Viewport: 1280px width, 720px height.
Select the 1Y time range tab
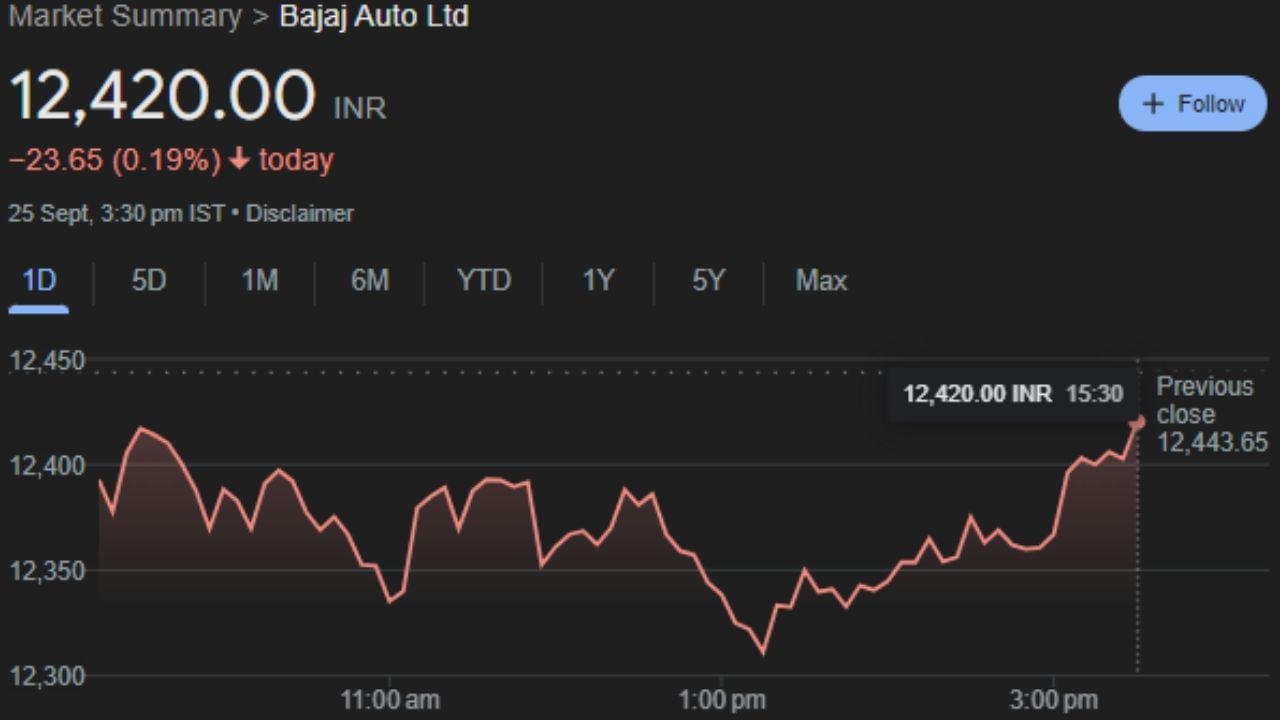(598, 281)
